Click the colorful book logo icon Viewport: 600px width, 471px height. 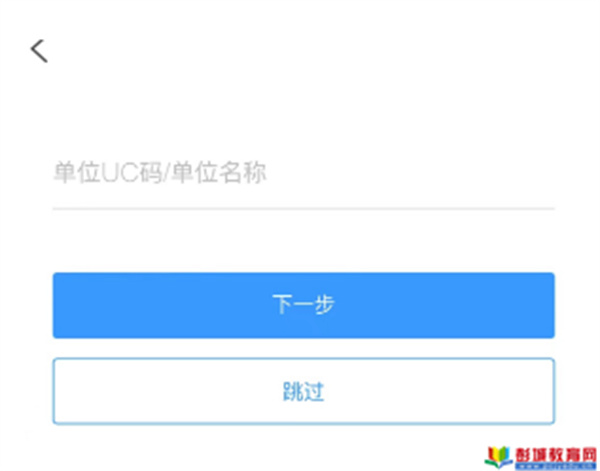(x=498, y=457)
